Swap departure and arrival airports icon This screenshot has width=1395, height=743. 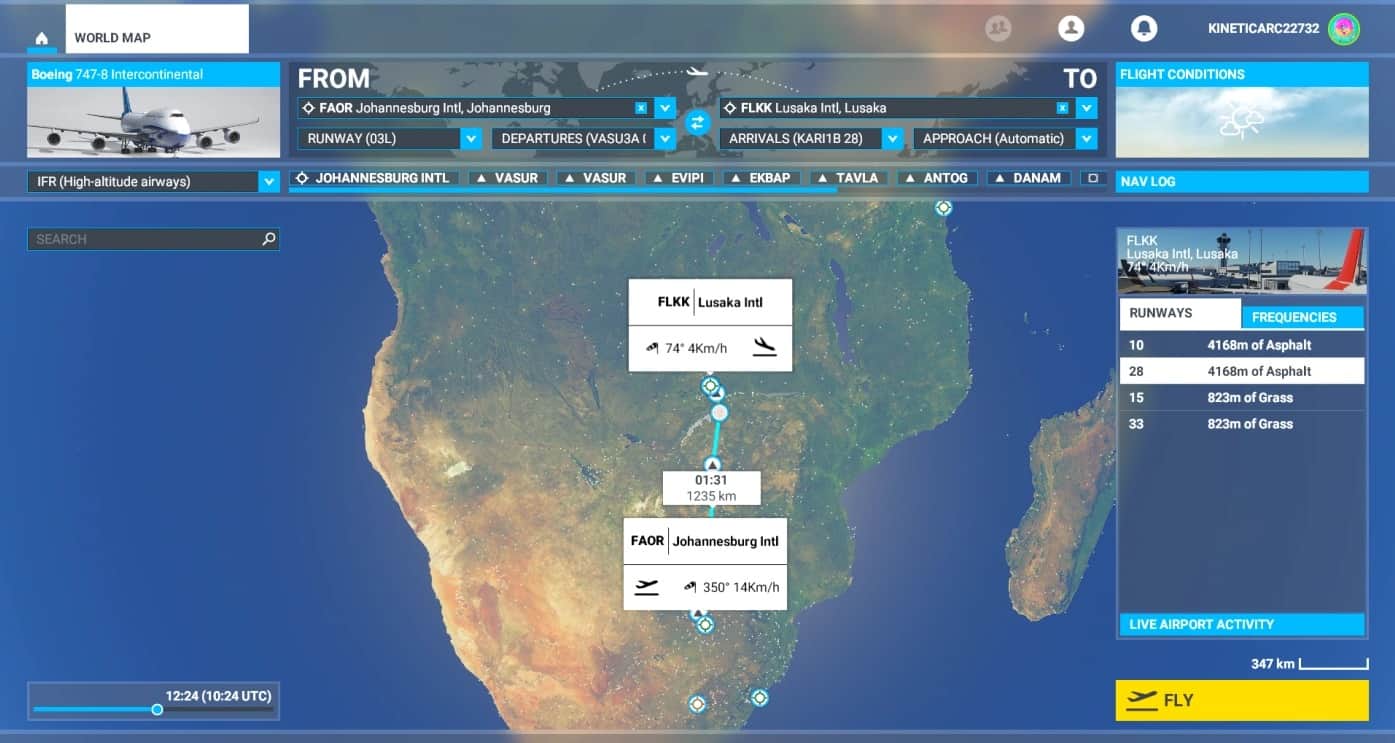[697, 123]
